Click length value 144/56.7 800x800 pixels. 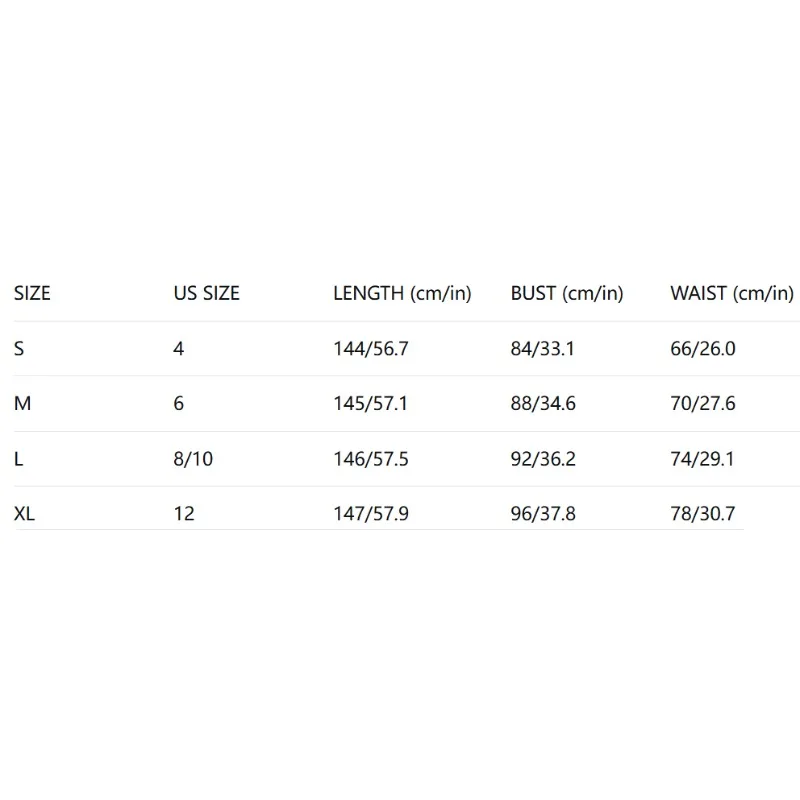(371, 349)
